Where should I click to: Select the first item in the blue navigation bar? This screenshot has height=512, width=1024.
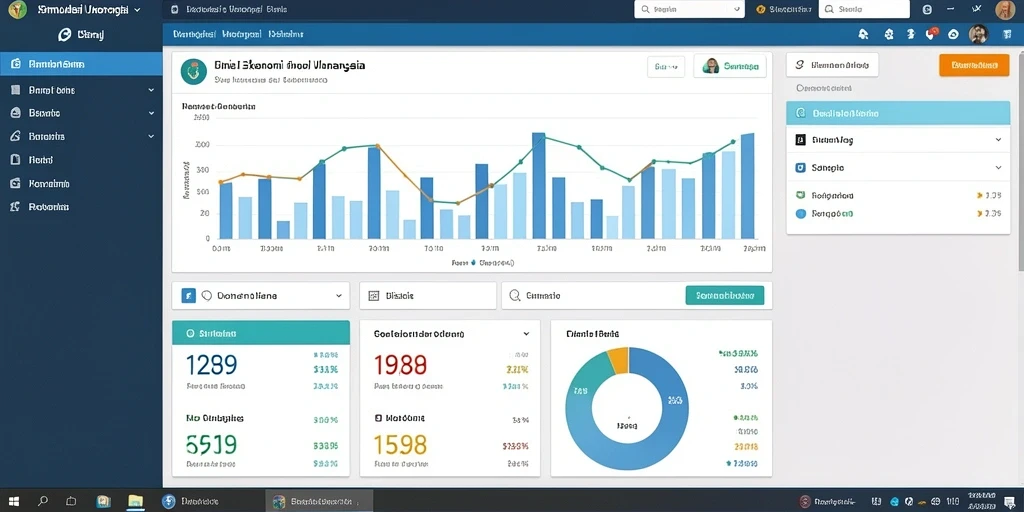pos(194,34)
